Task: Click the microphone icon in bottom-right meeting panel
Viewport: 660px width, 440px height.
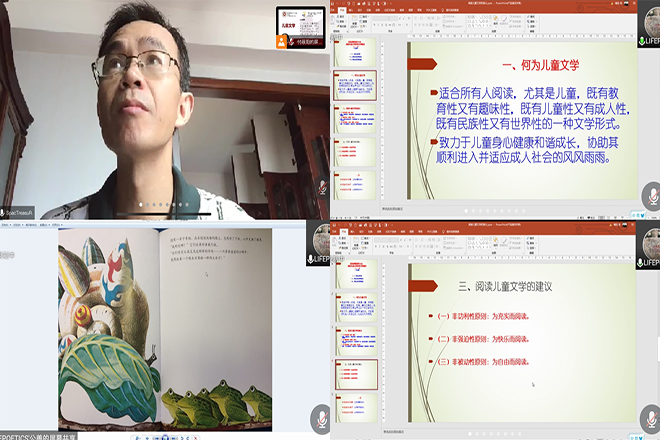Action: (x=652, y=417)
